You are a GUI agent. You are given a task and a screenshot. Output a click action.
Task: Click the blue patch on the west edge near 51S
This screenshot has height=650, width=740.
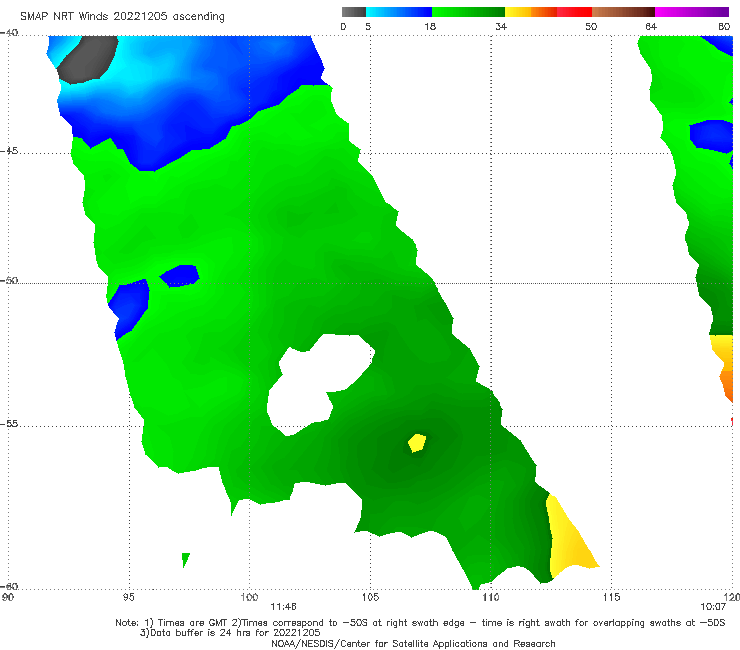[x=128, y=307]
